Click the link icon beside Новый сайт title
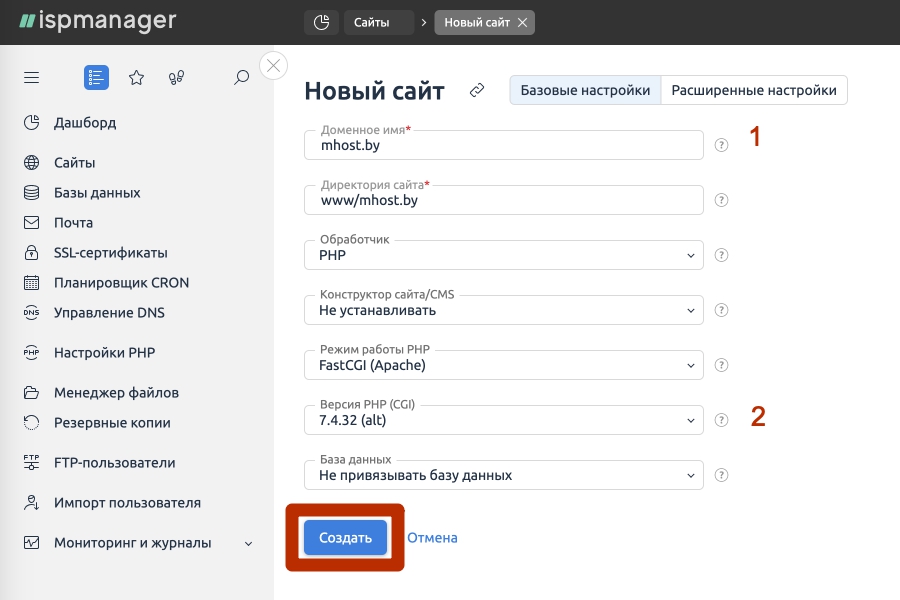The height and width of the screenshot is (600, 900). 477,91
